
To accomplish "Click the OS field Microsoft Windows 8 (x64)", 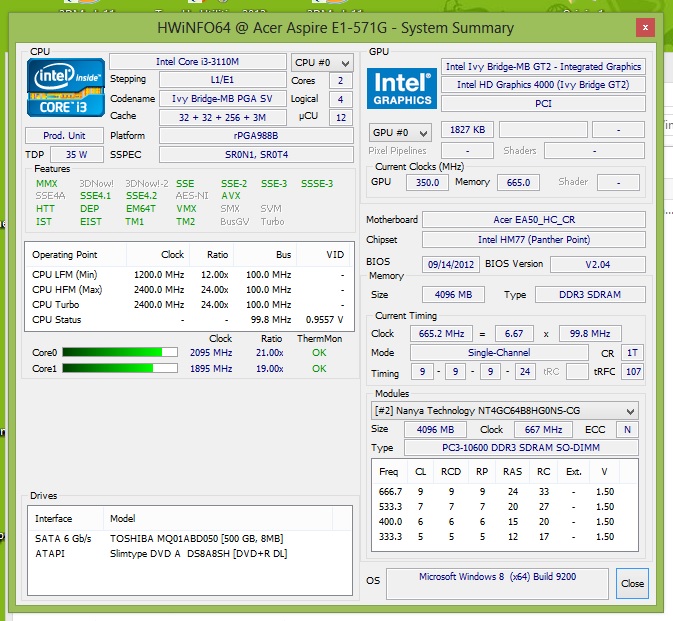I will 497,583.
